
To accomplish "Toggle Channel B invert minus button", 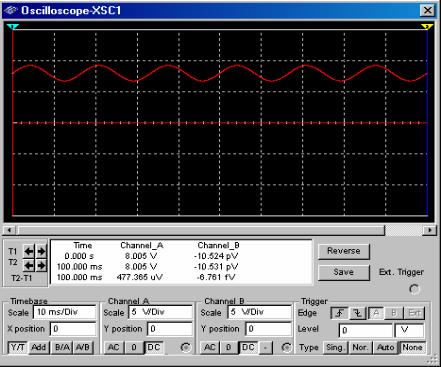I will point(265,347).
